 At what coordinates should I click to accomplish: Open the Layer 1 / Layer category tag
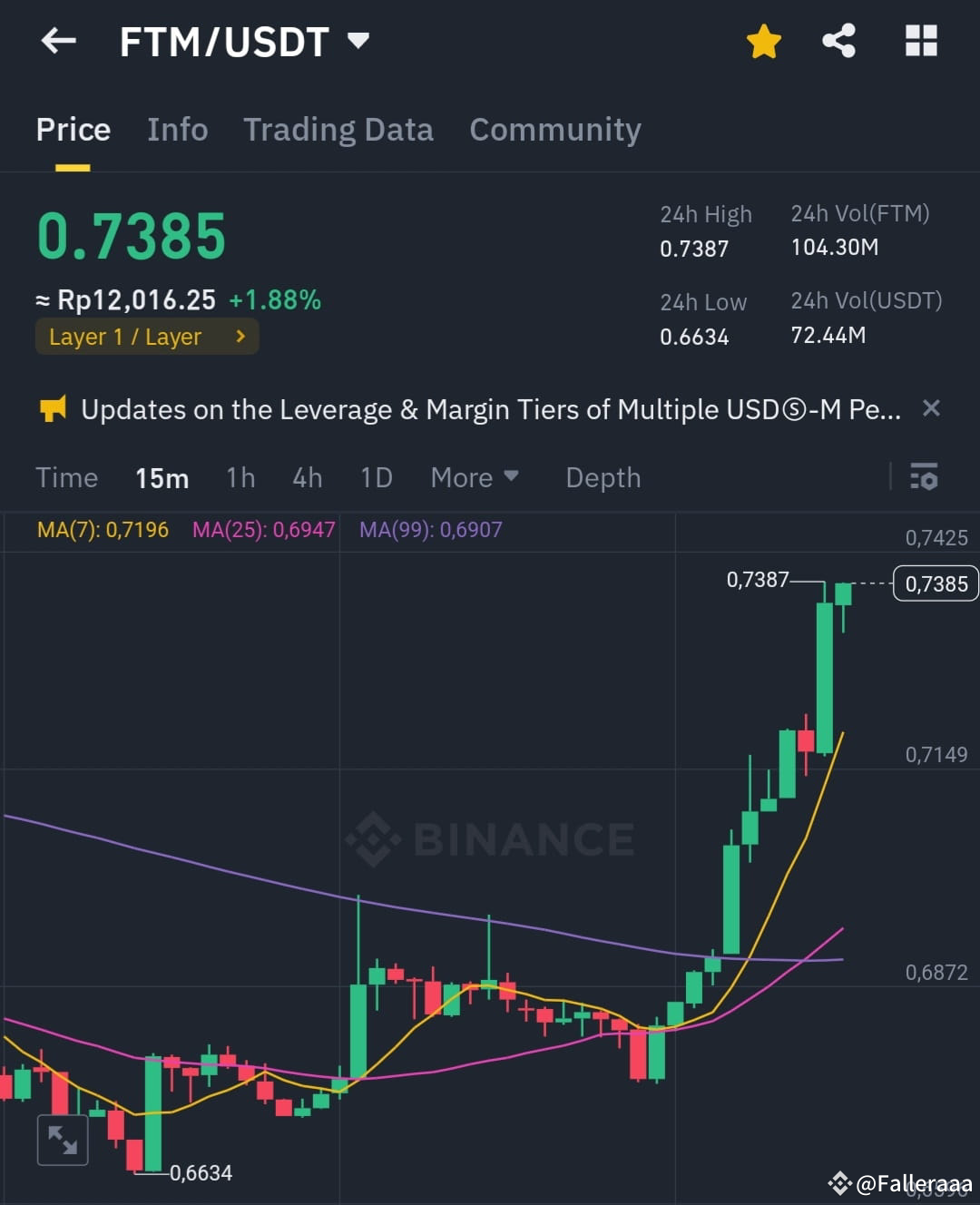tap(147, 337)
